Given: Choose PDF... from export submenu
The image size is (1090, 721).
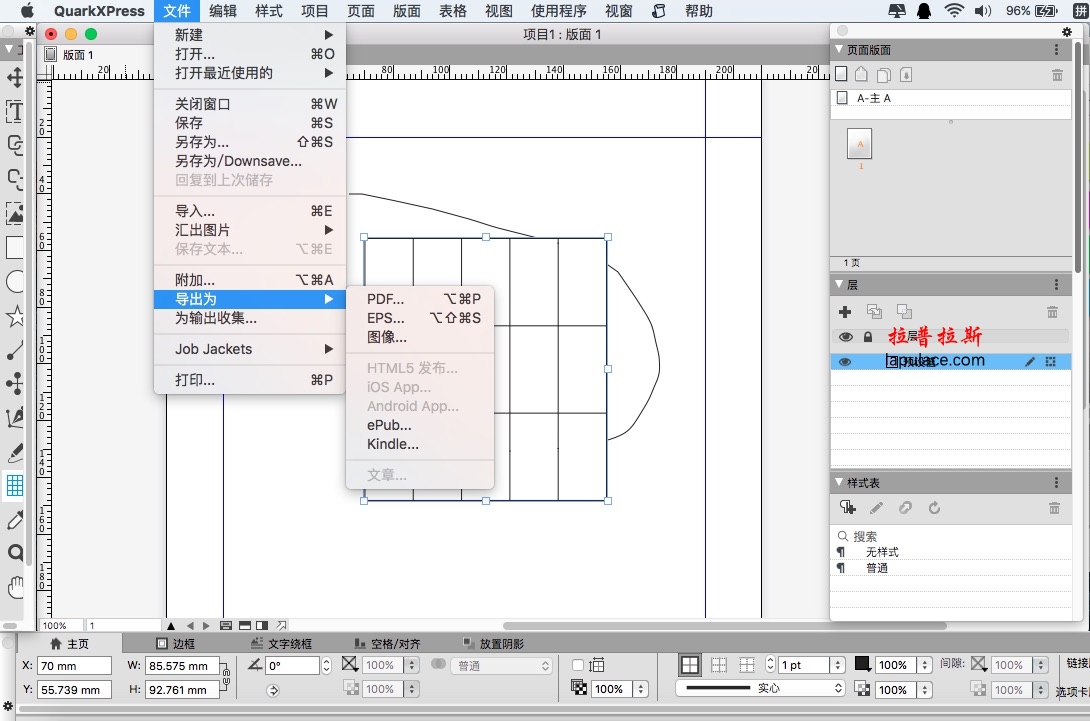Looking at the screenshot, I should click(420, 299).
